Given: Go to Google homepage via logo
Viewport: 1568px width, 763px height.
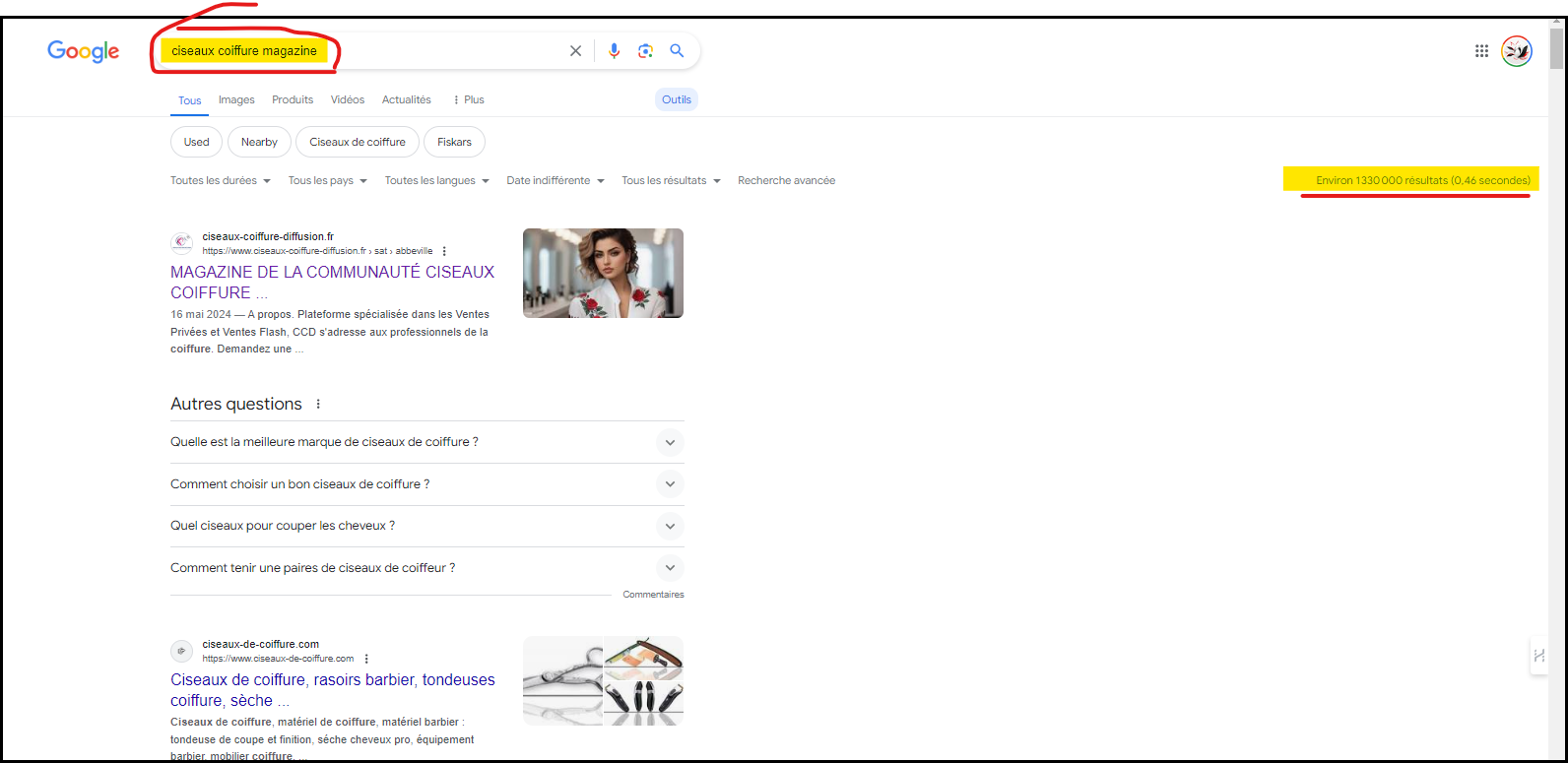Looking at the screenshot, I should 84,52.
